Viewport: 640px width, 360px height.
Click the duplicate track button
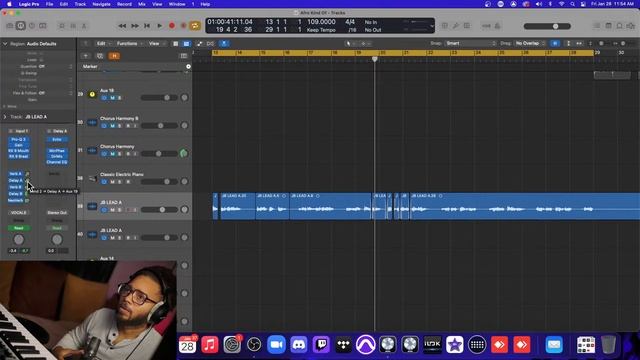click(100, 56)
